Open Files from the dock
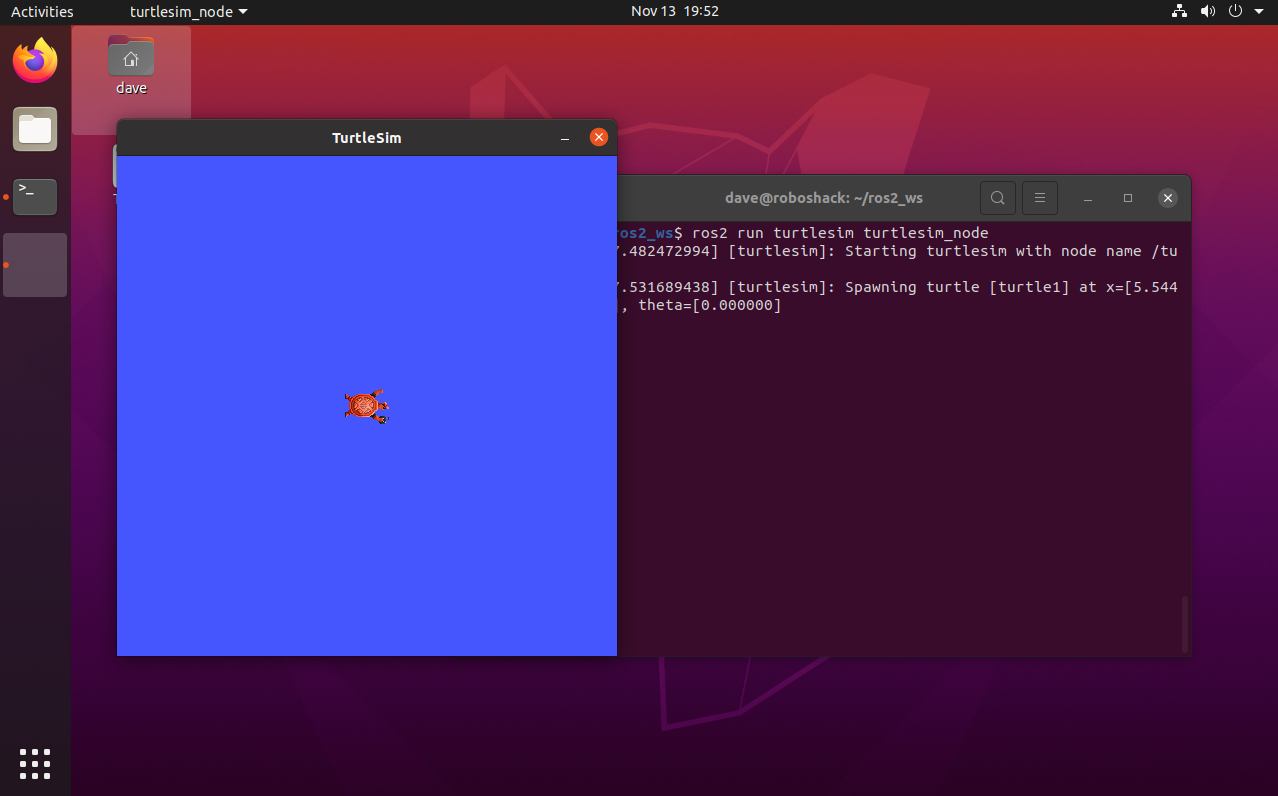 pos(35,129)
